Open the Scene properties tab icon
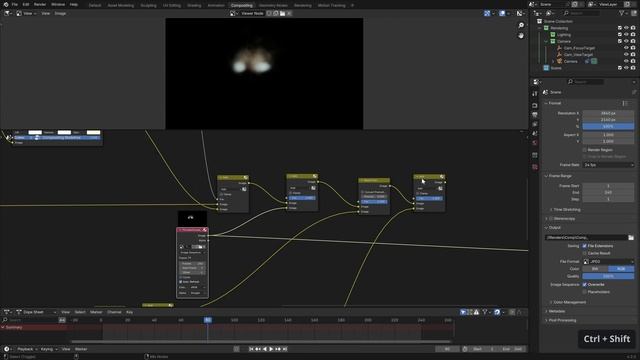Viewport: 640px width, 360px height. [x=535, y=133]
